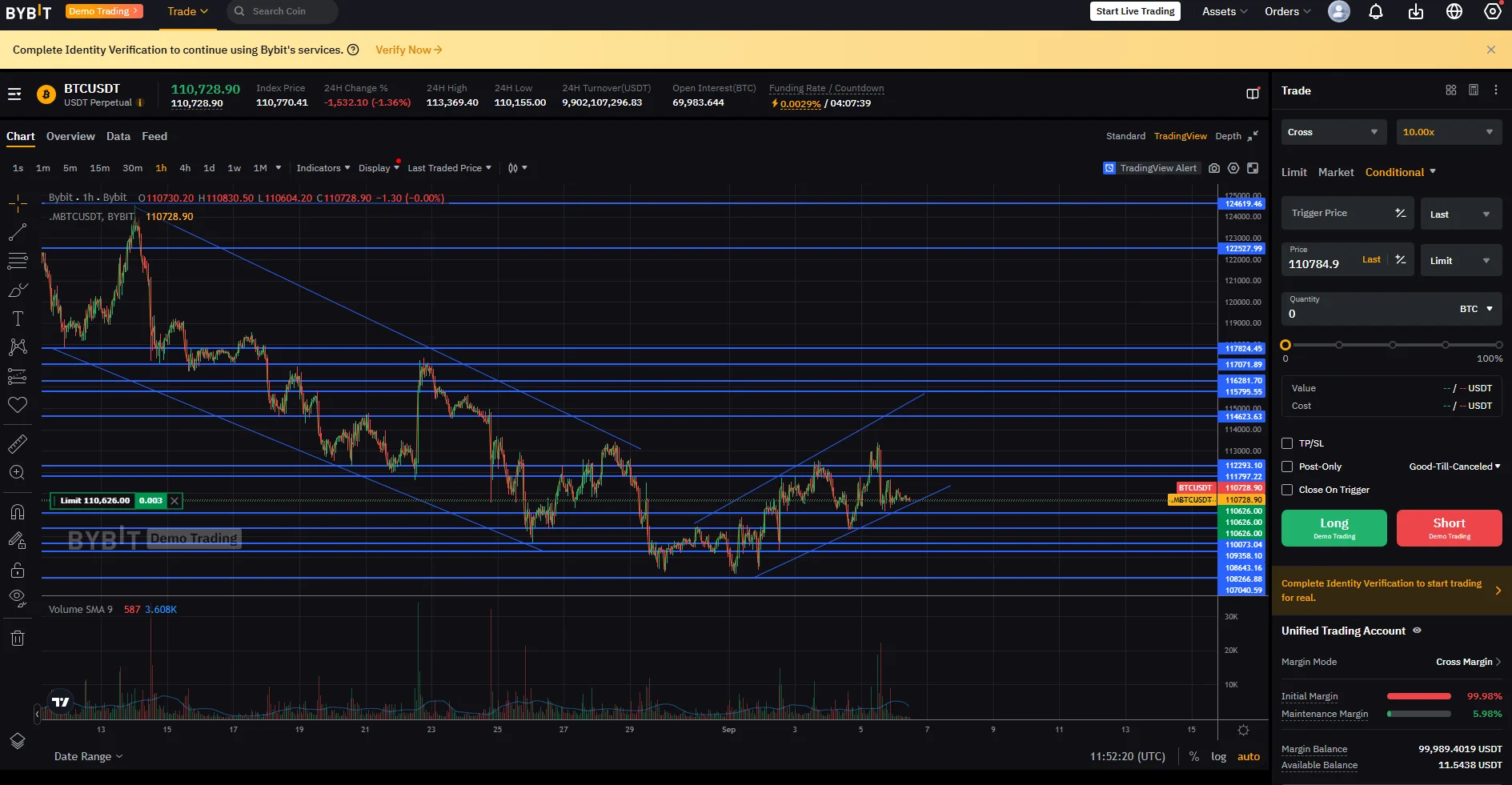1512x785 pixels.
Task: Remove drawings with the trash icon
Action: 18,638
